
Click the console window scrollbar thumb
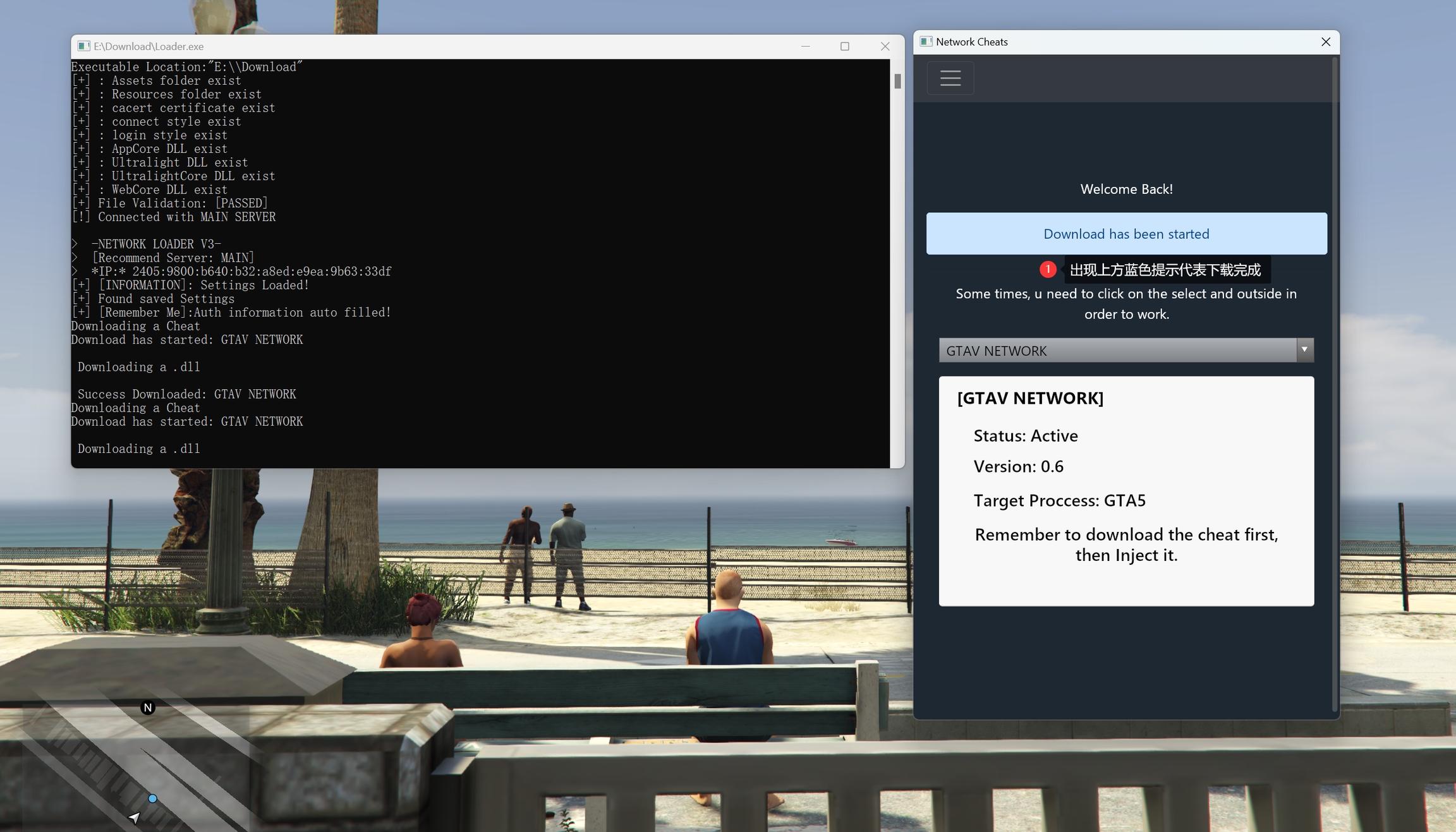(x=897, y=81)
